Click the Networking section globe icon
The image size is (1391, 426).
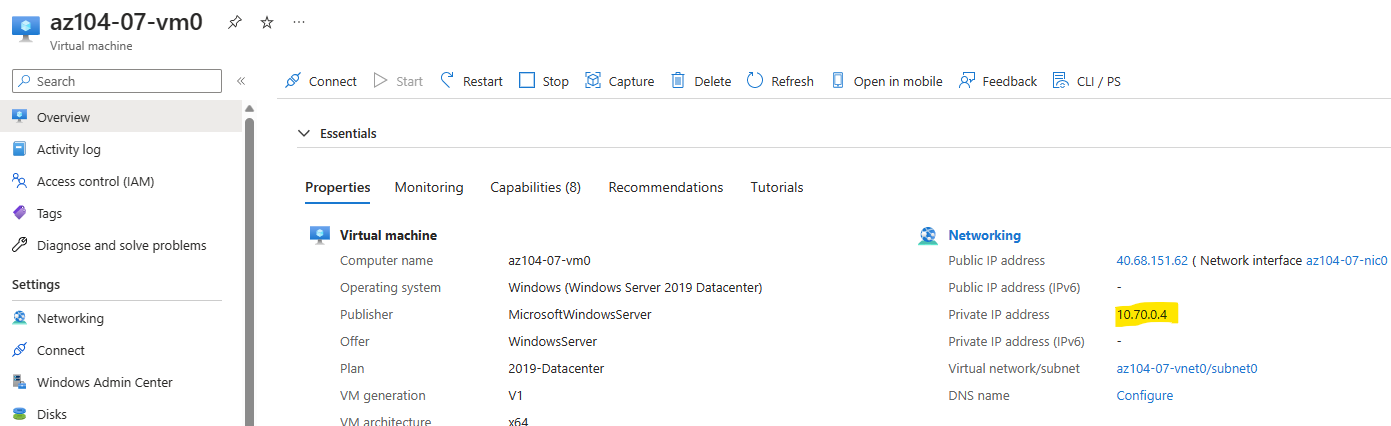click(927, 236)
